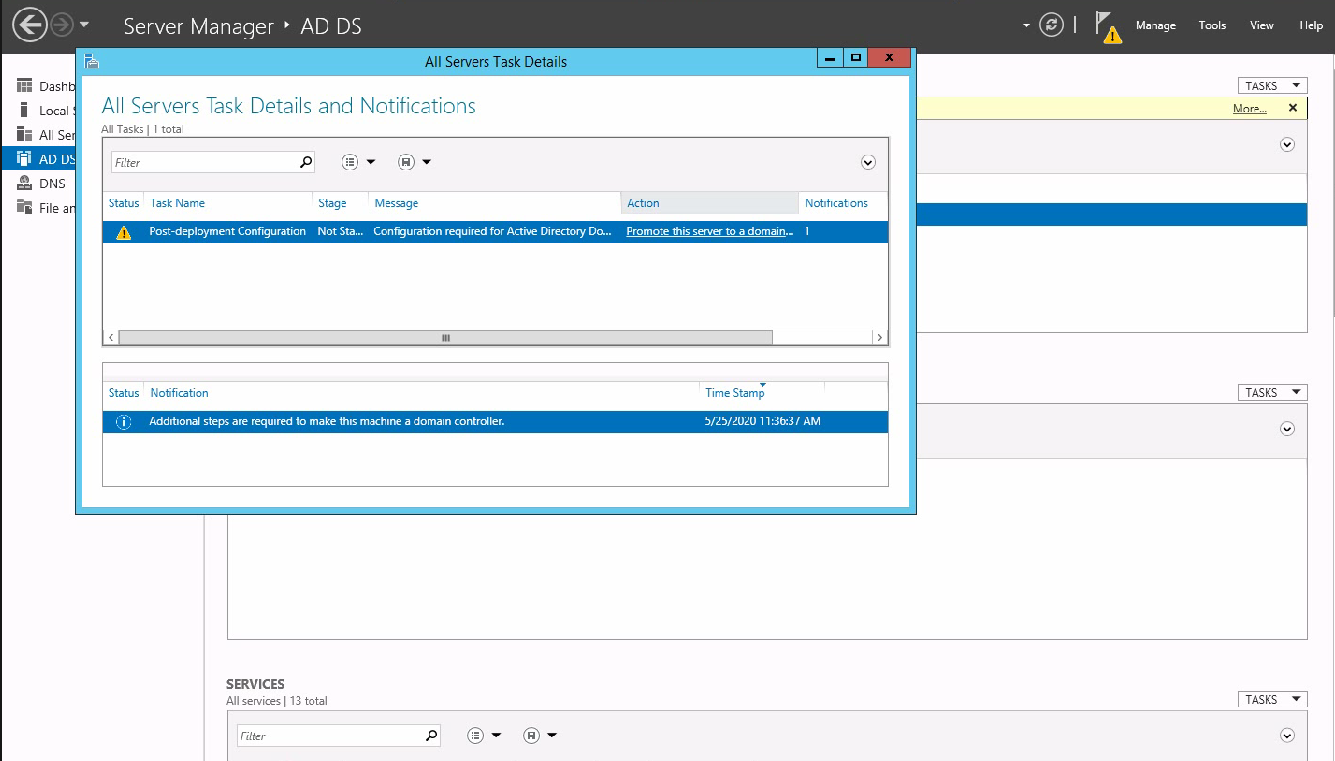This screenshot has width=1335, height=761.
Task: Open the middle TASKS dropdown
Action: click(x=1272, y=393)
